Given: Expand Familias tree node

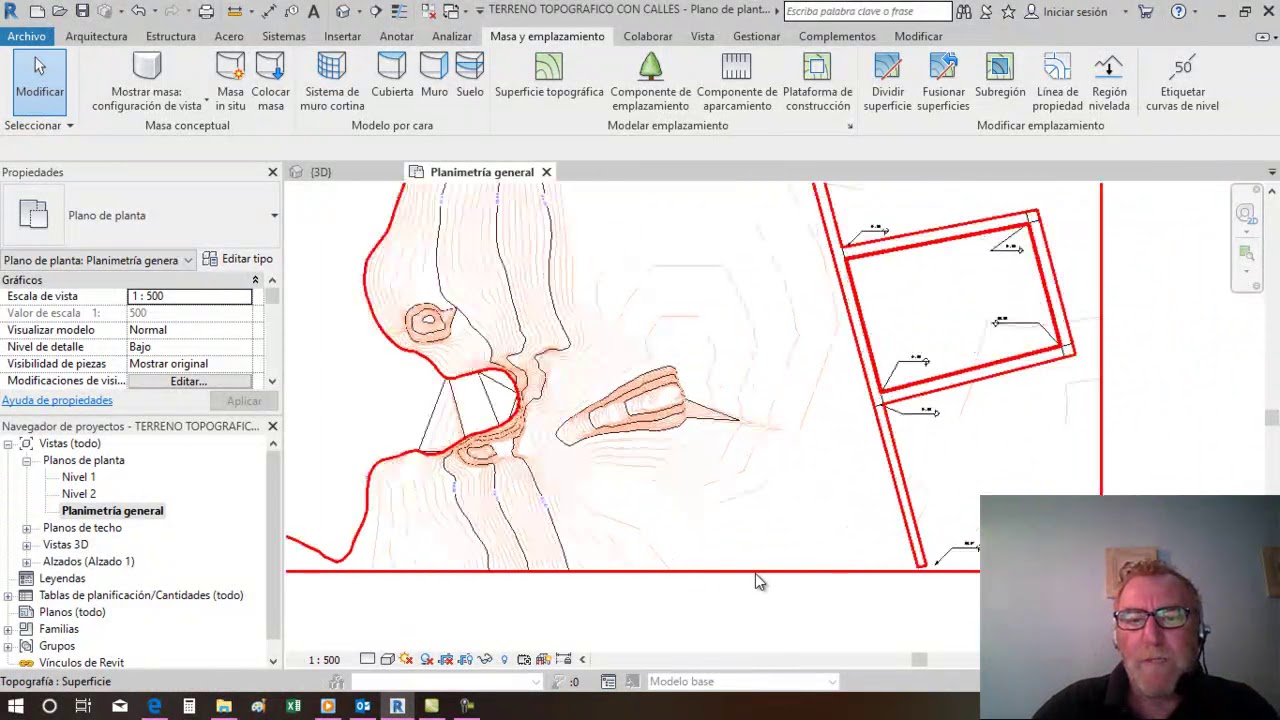Looking at the screenshot, I should click(x=9, y=629).
